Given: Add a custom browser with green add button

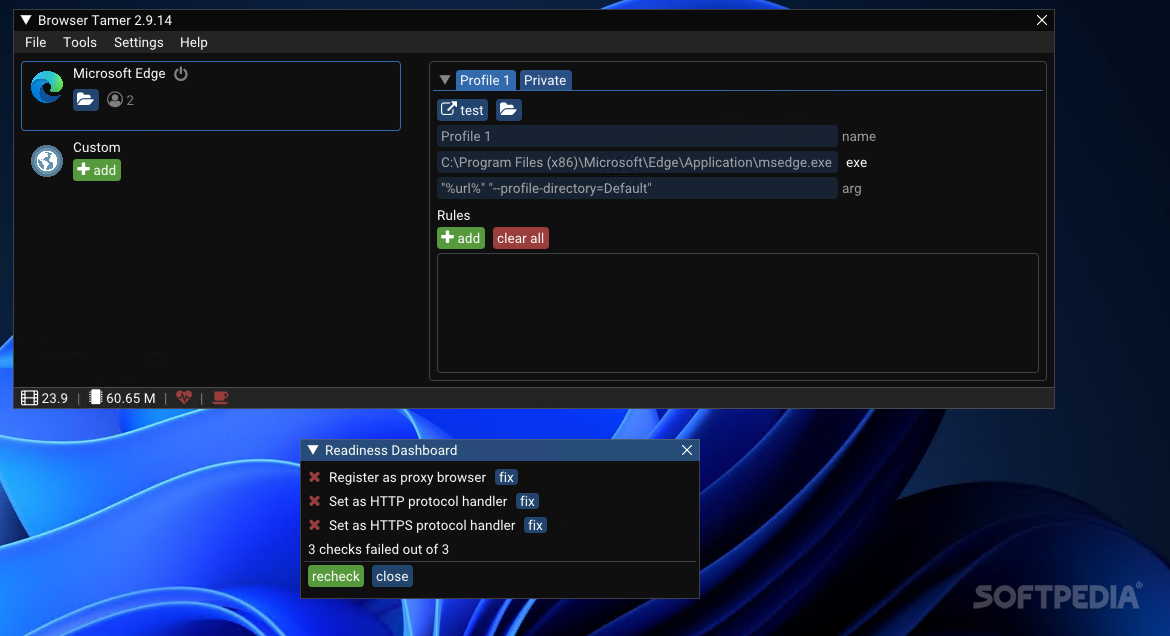Looking at the screenshot, I should (x=97, y=170).
